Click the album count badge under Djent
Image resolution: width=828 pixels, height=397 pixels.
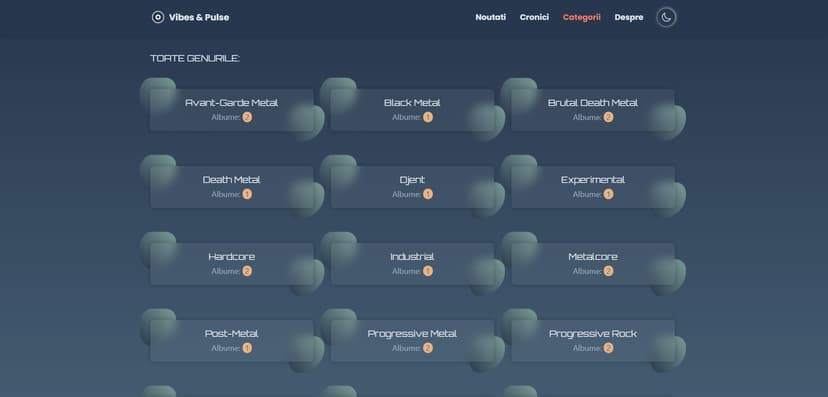pos(428,194)
